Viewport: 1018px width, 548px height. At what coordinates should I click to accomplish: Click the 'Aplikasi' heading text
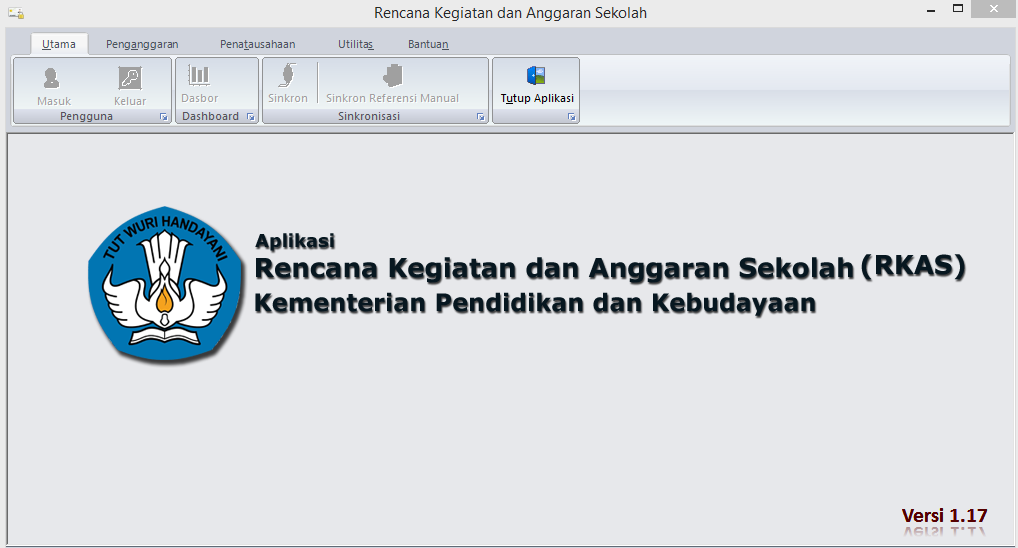coord(295,241)
